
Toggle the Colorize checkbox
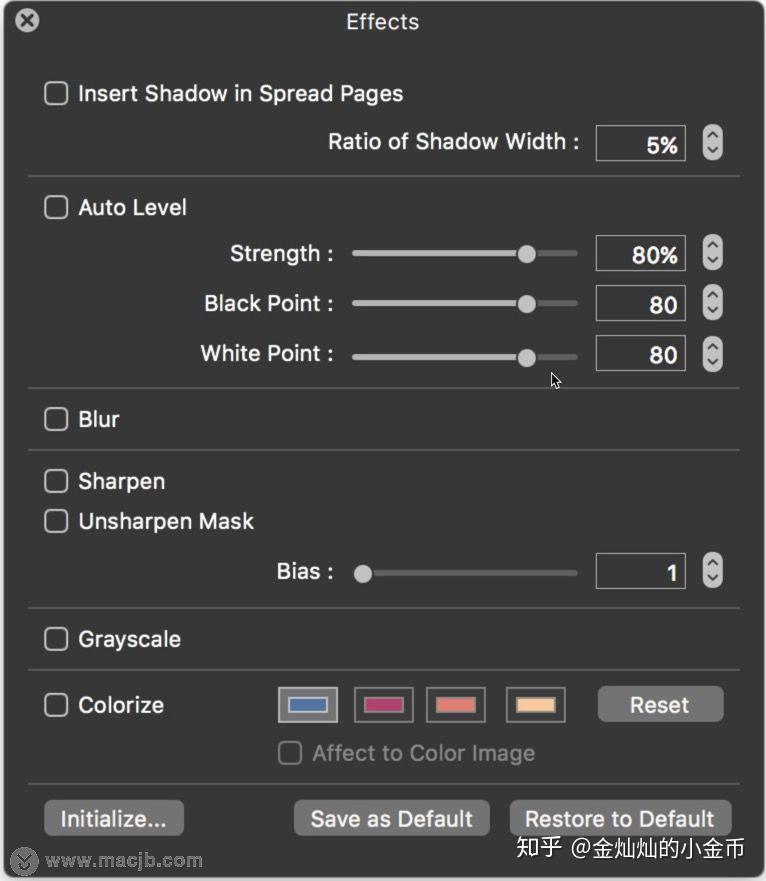(56, 705)
